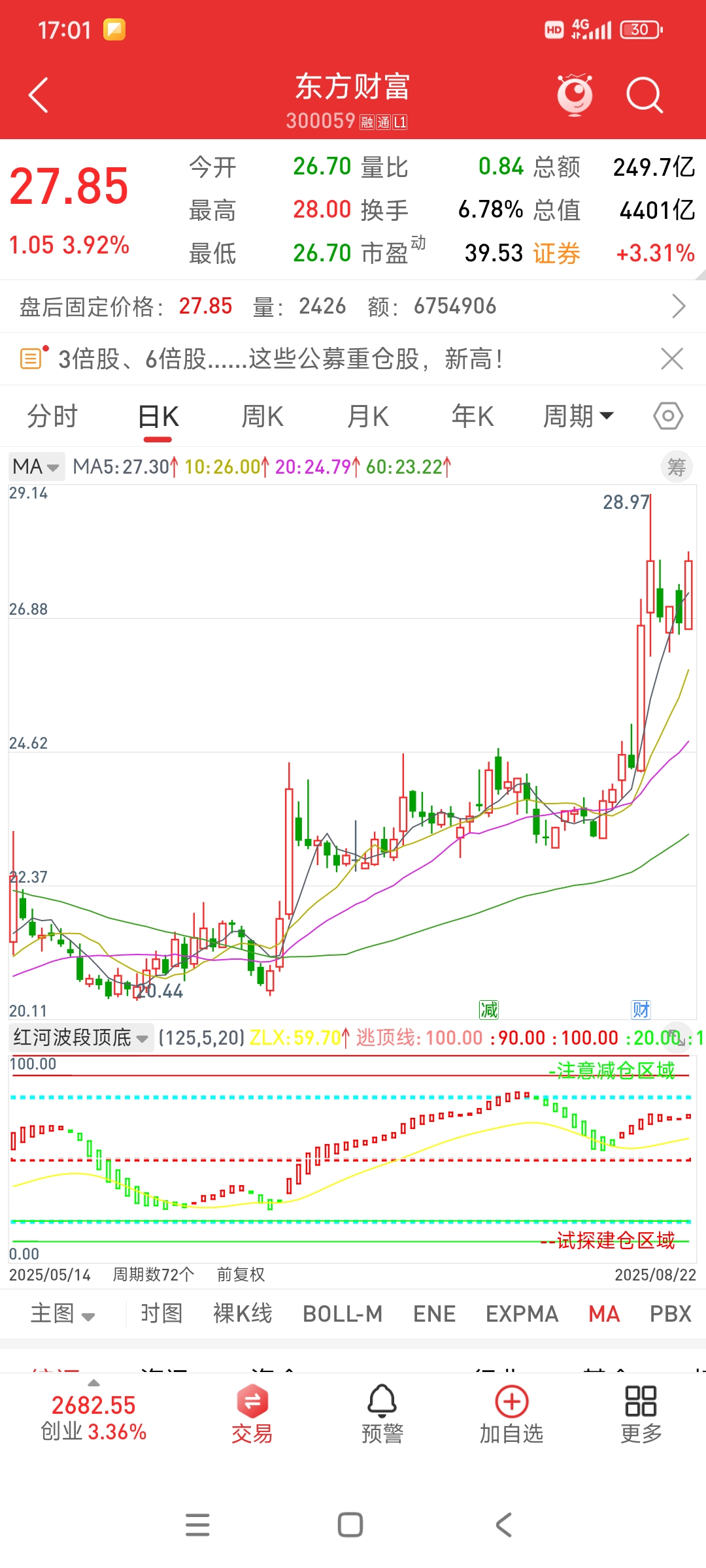The width and height of the screenshot is (706, 1568).
Task: Open the 更多 more grid icon
Action: pyautogui.click(x=641, y=1415)
